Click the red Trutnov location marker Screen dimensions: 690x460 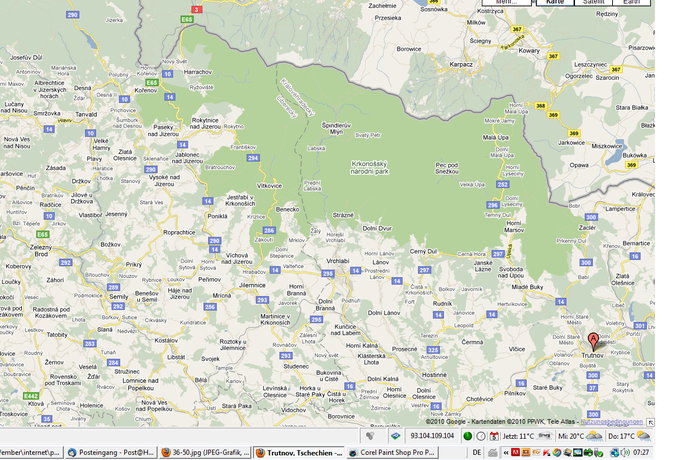click(592, 340)
